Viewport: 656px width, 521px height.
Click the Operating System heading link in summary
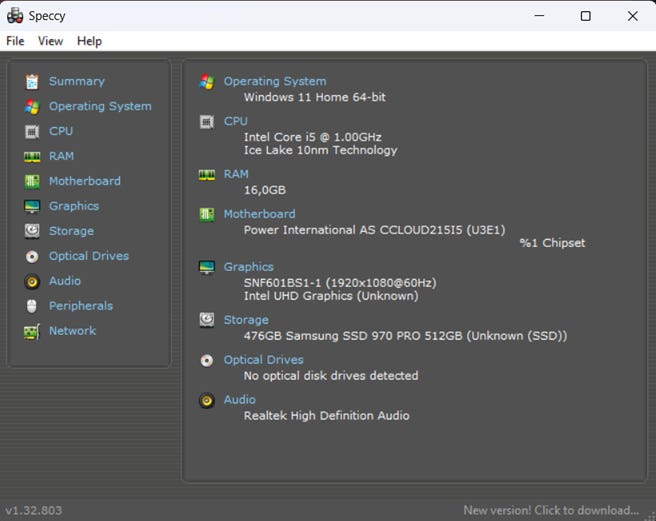pos(274,81)
